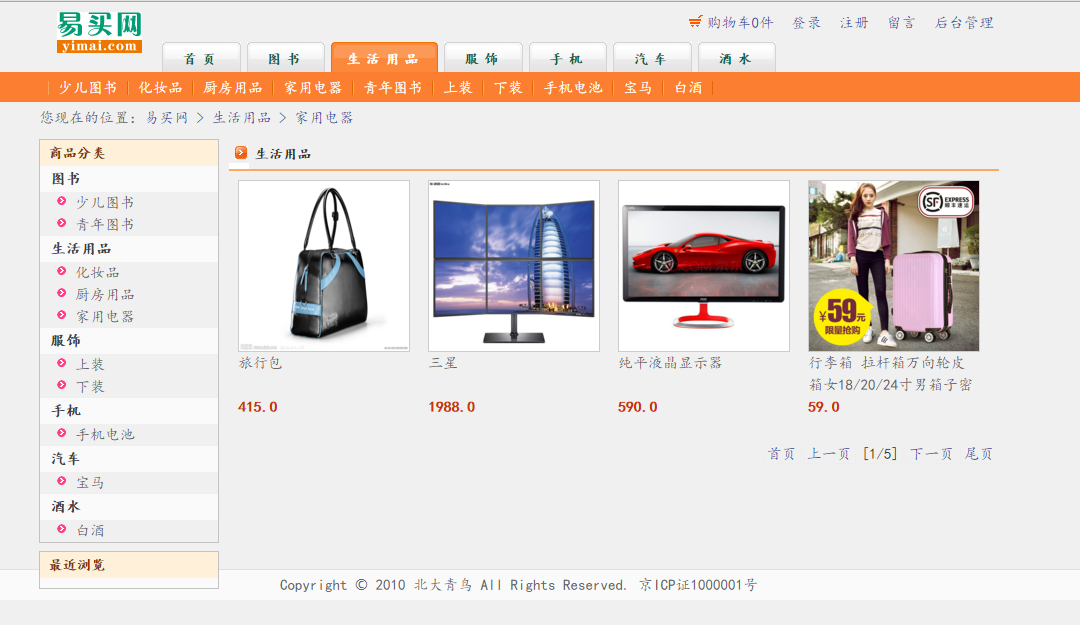Image resolution: width=1080 pixels, height=625 pixels.
Task: Open 家用电器 in the sidebar category list
Action: coord(105,316)
